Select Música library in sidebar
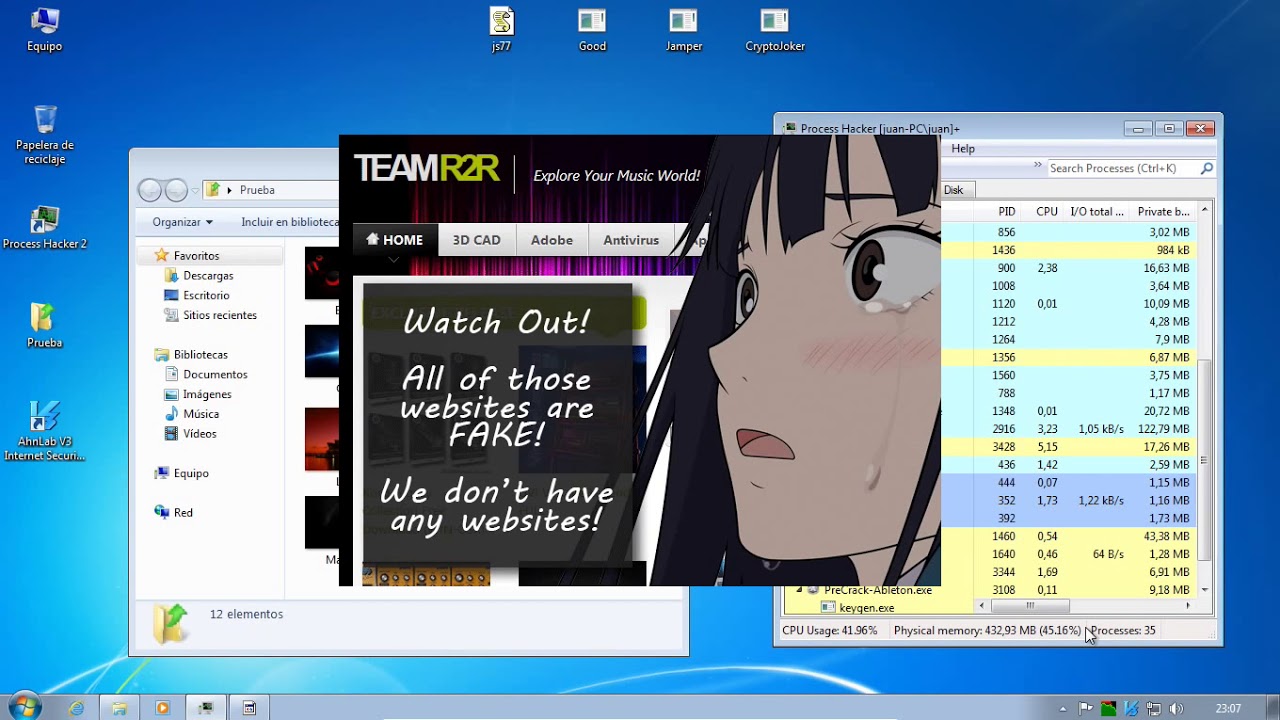 pos(191,414)
